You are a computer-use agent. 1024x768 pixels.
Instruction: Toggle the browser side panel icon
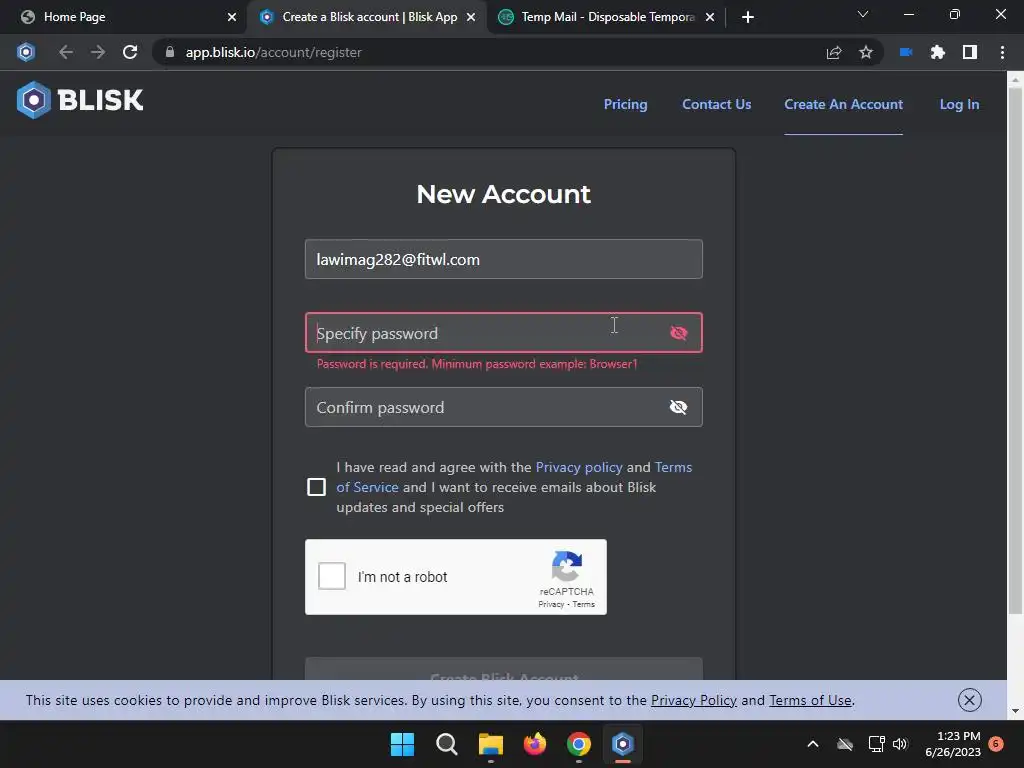coord(970,52)
